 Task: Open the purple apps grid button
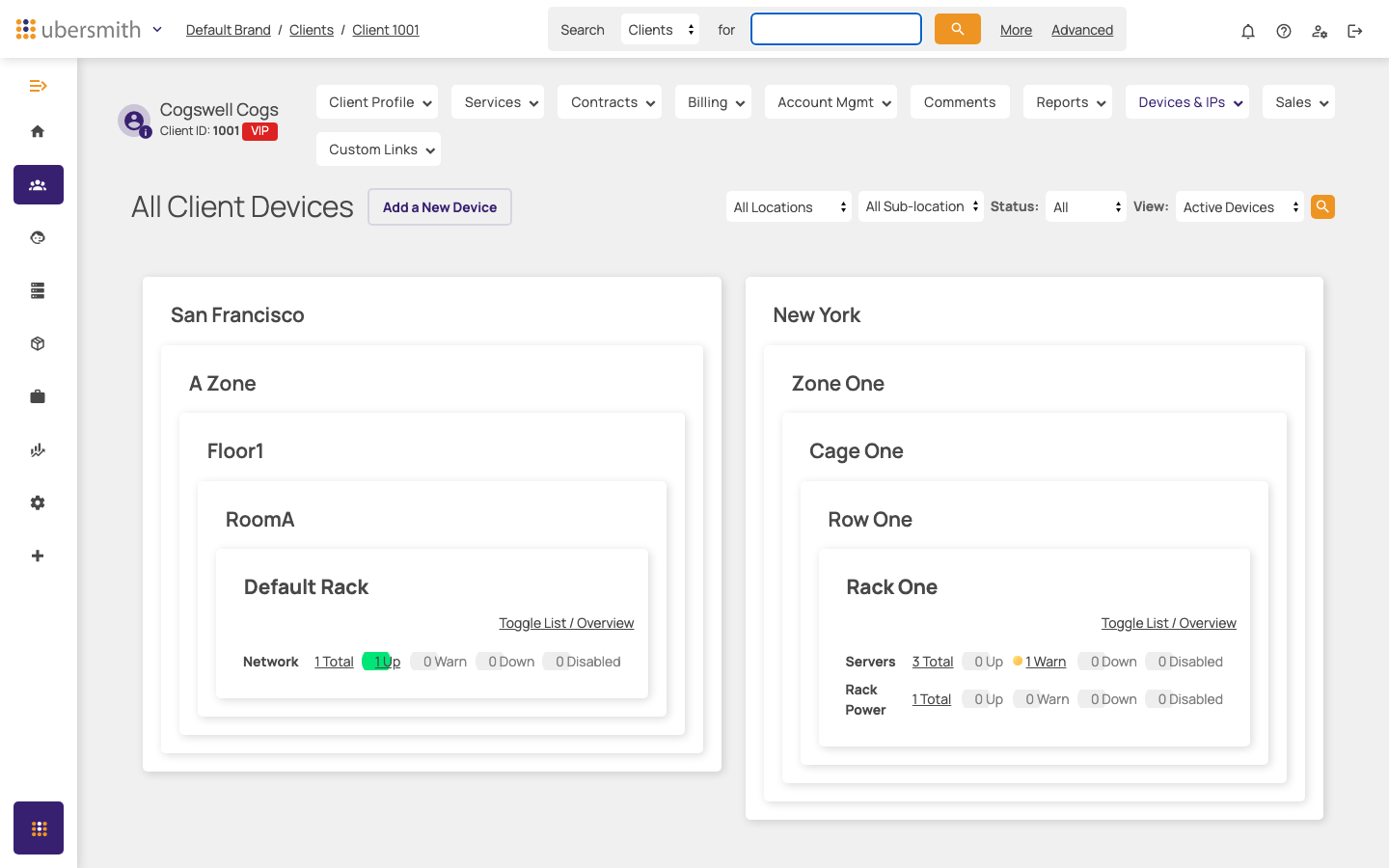(39, 827)
